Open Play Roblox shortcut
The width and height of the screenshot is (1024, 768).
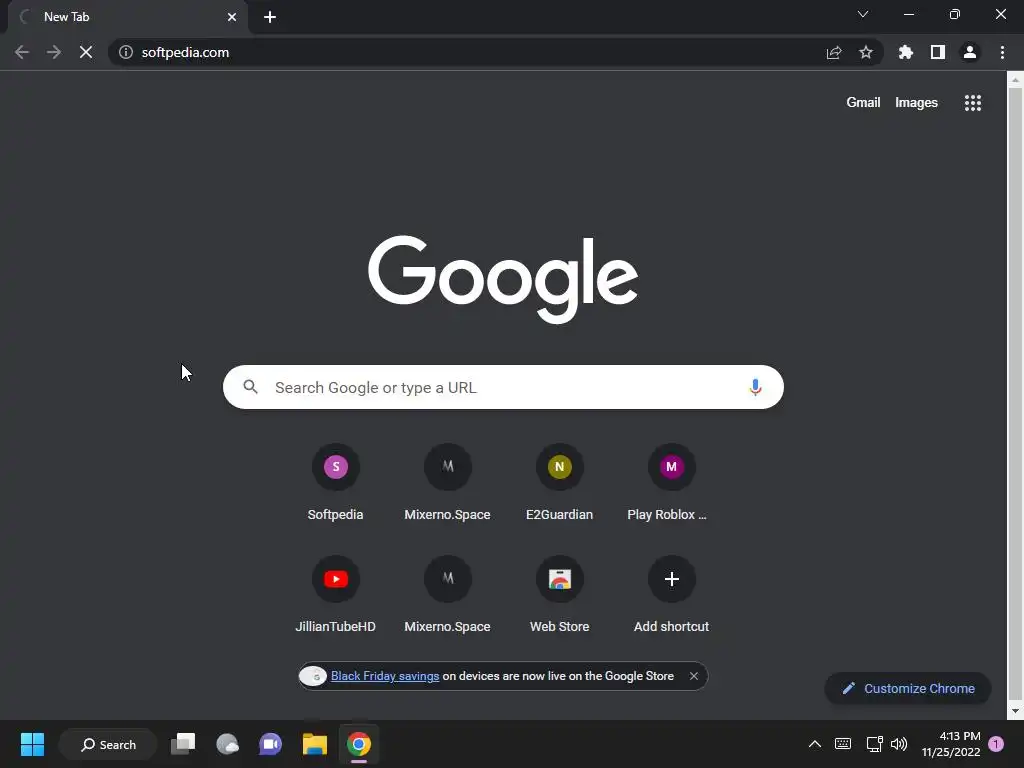(x=671, y=483)
